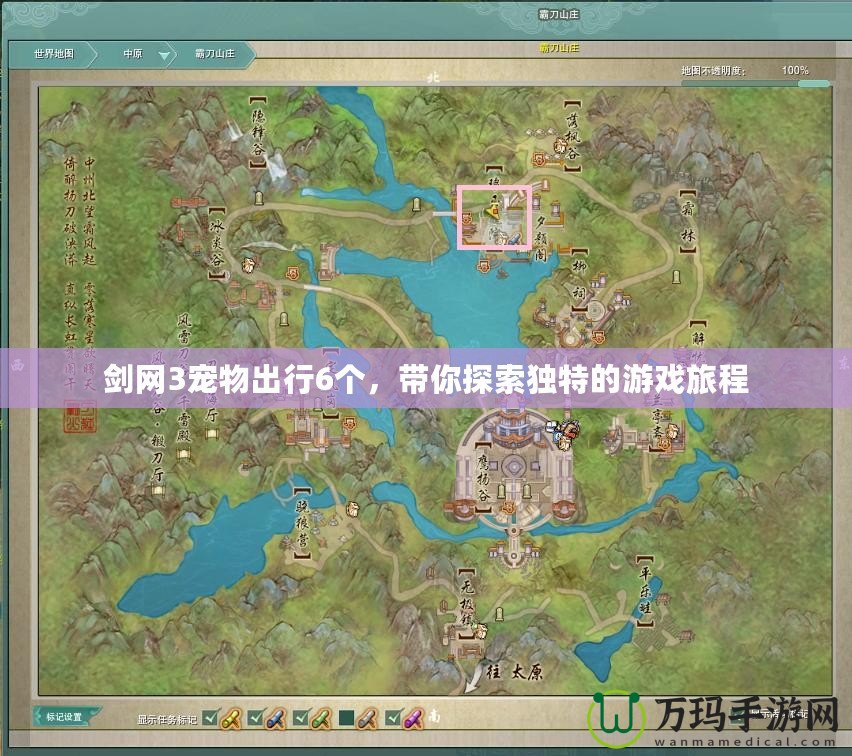Click the yellow player position arrow on map

click(493, 210)
